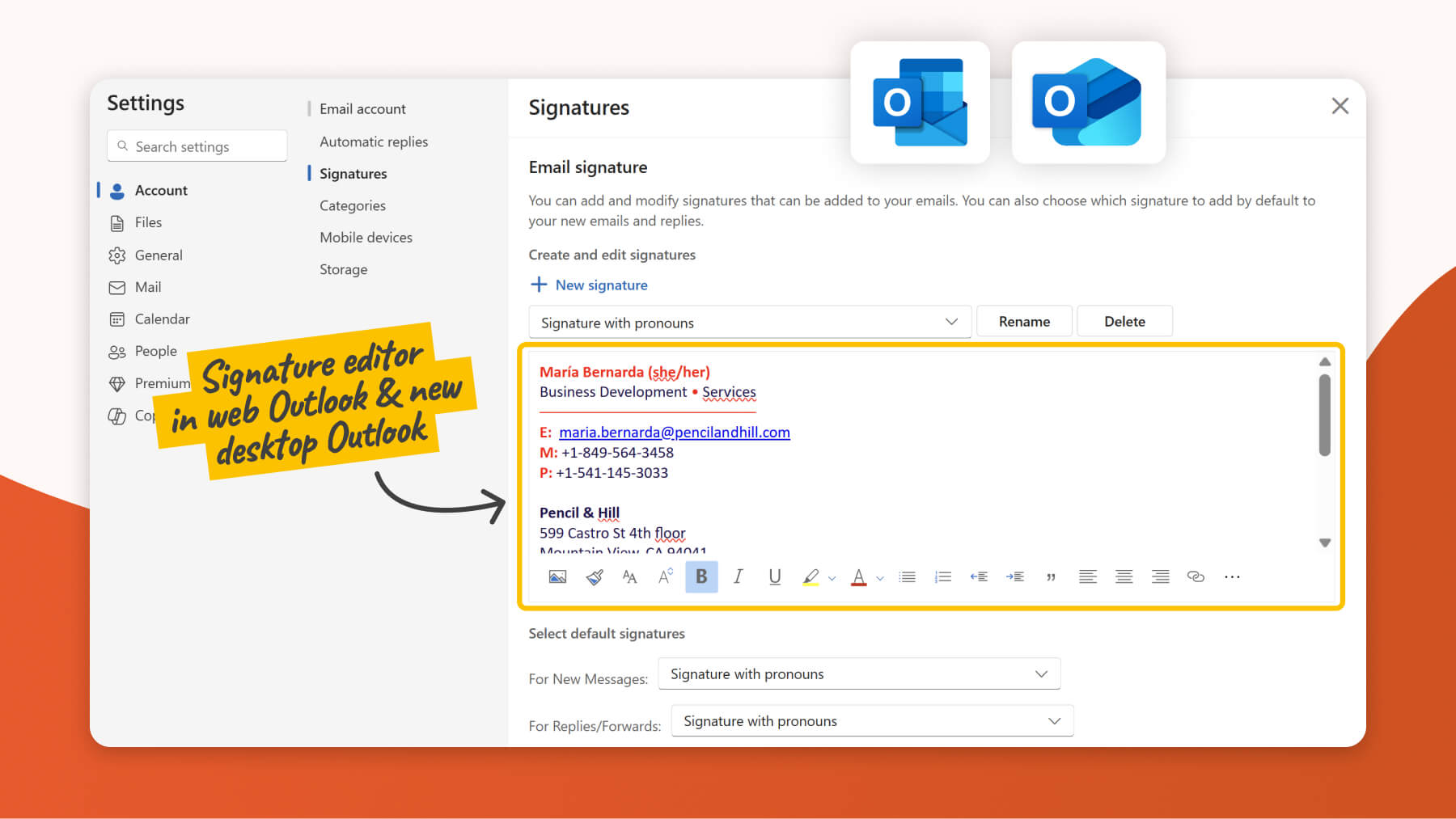1456x819 pixels.
Task: Select the format painter tool
Action: [595, 576]
